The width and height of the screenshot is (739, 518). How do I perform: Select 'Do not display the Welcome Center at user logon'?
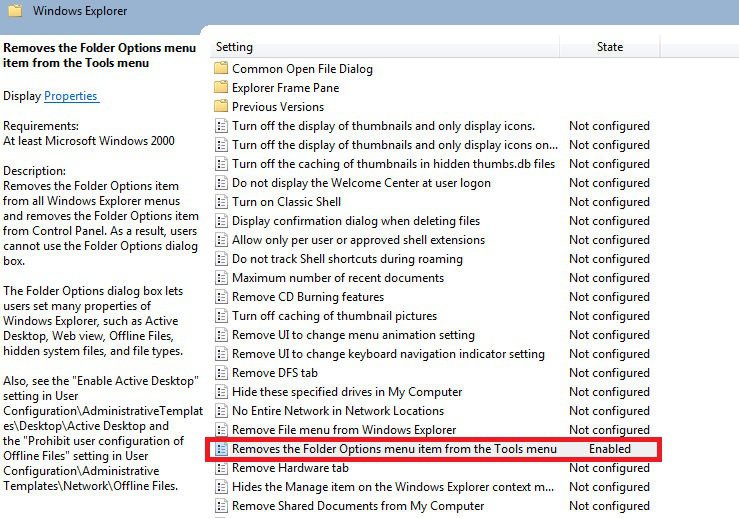pos(361,183)
